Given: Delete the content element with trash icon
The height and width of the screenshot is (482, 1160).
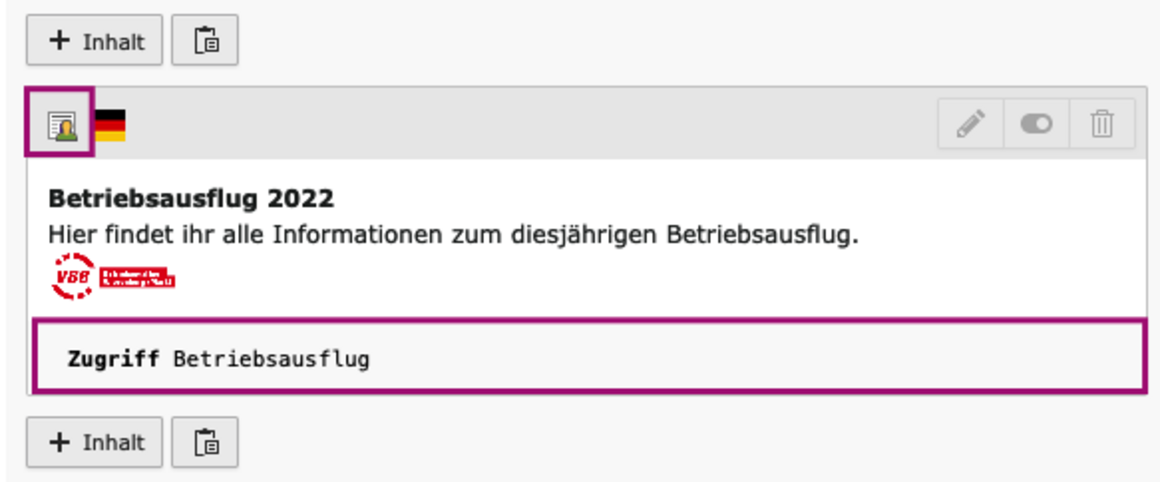Looking at the screenshot, I should click(x=1101, y=125).
